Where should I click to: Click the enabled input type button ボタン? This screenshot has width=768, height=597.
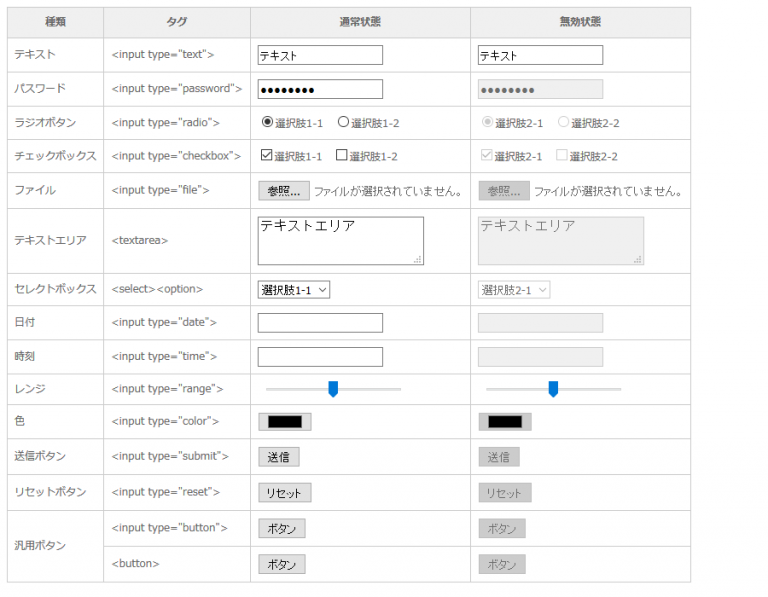click(x=282, y=528)
